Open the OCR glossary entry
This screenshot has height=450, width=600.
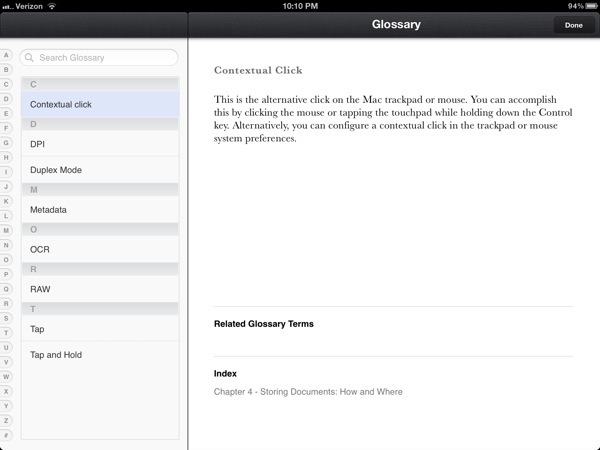100,249
